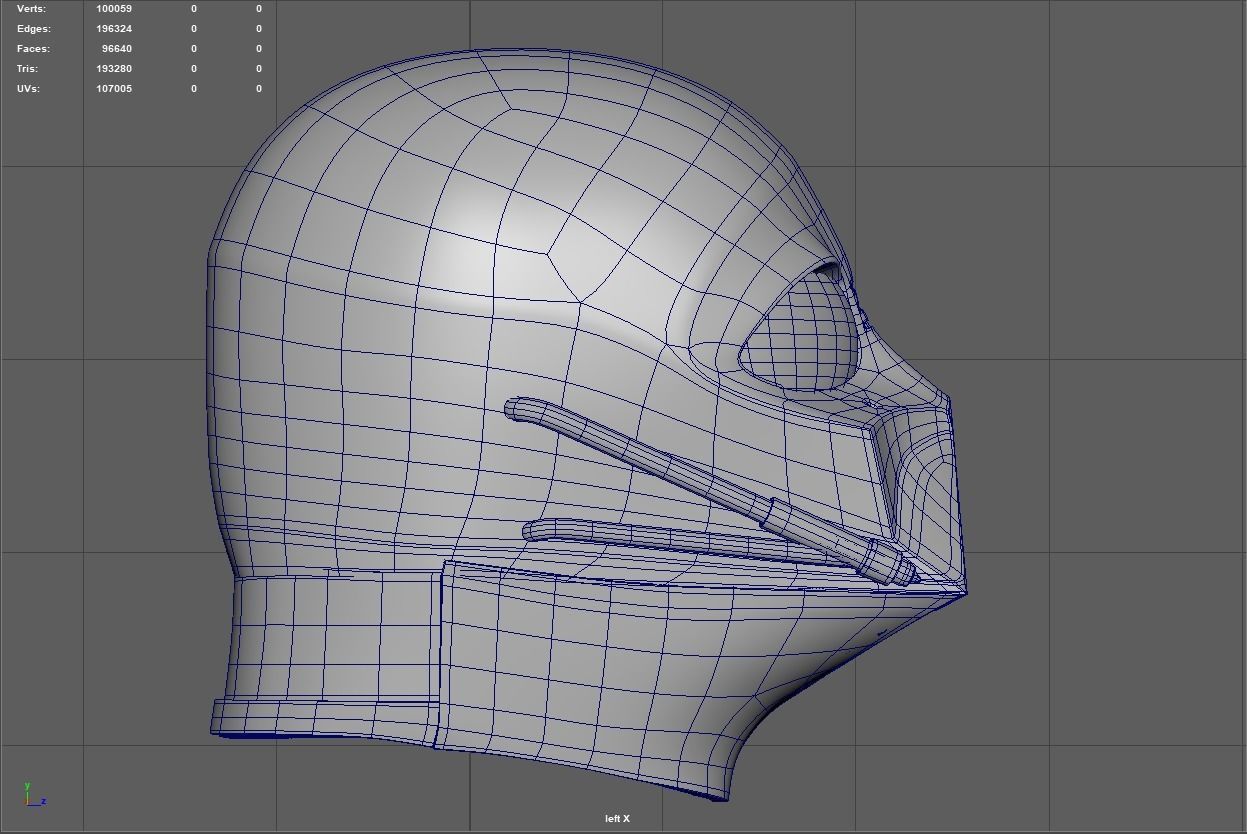This screenshot has height=834, width=1247.
Task: Select the 'Edges:' HUD label
Action: pyautogui.click(x=34, y=29)
